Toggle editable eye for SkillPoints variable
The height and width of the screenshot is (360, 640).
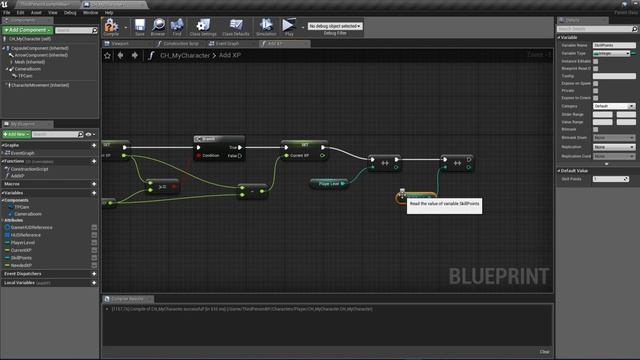(94, 258)
